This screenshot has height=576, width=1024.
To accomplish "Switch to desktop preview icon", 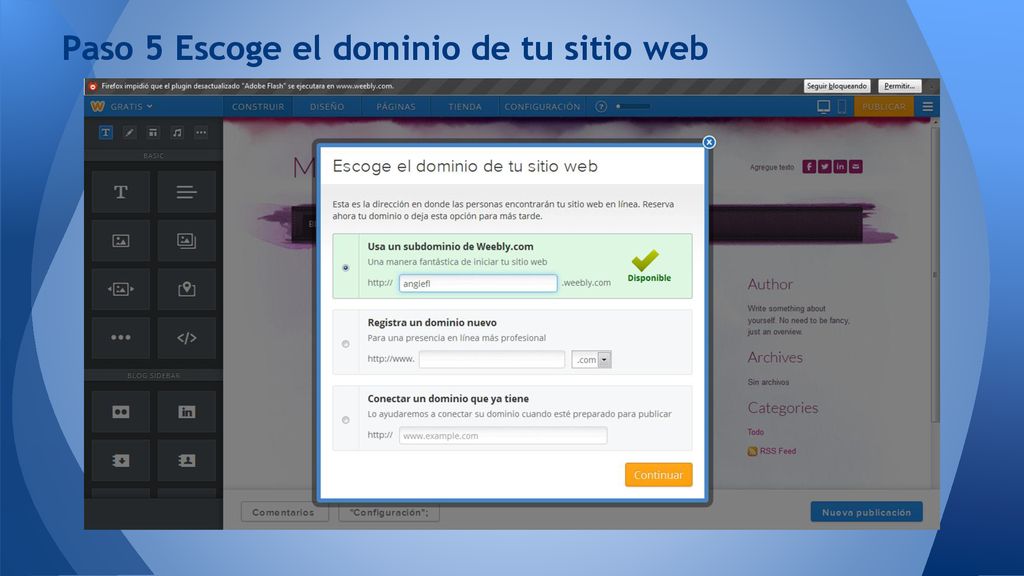I will (x=824, y=106).
